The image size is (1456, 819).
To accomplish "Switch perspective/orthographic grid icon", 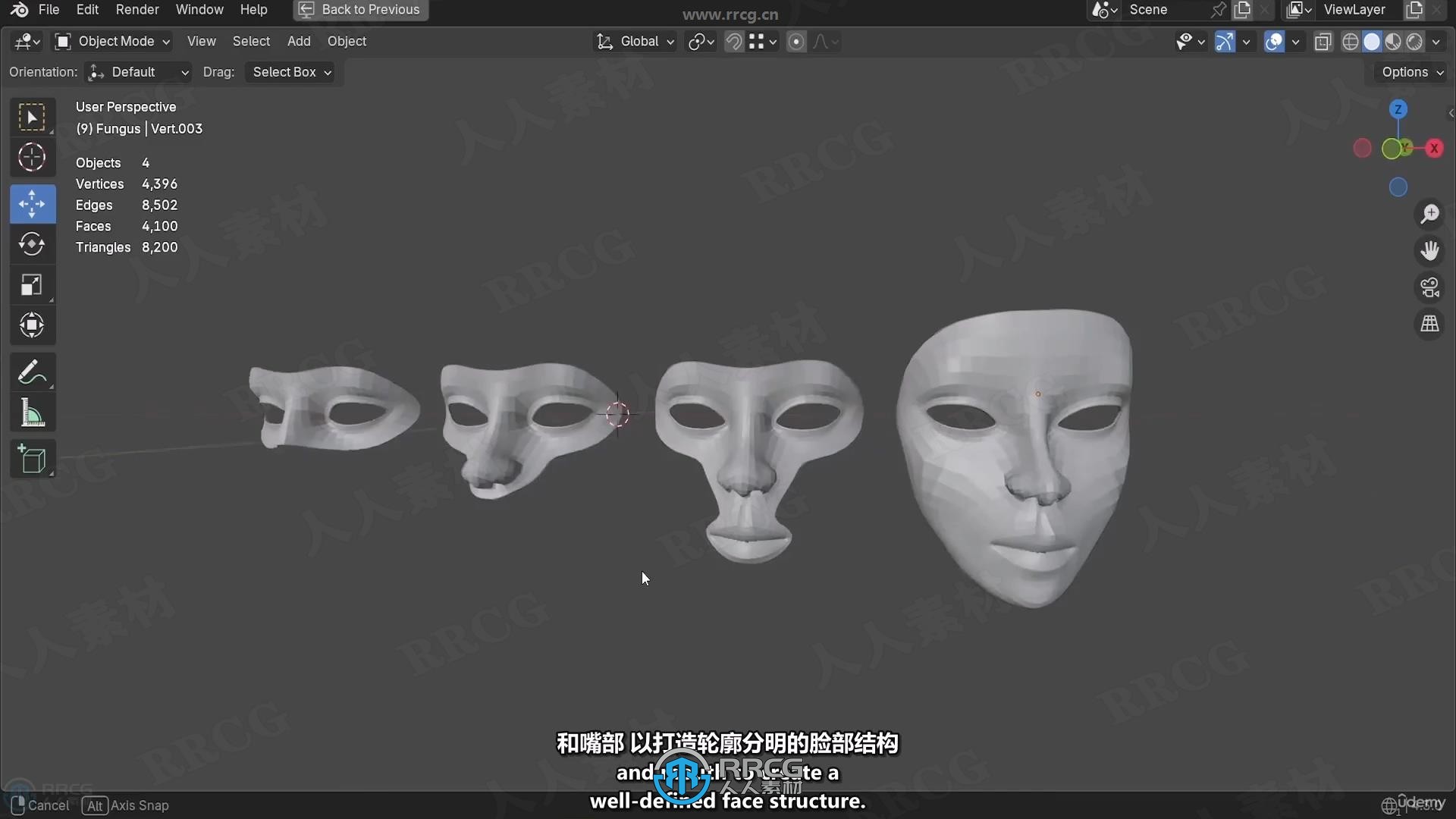I will [1429, 324].
